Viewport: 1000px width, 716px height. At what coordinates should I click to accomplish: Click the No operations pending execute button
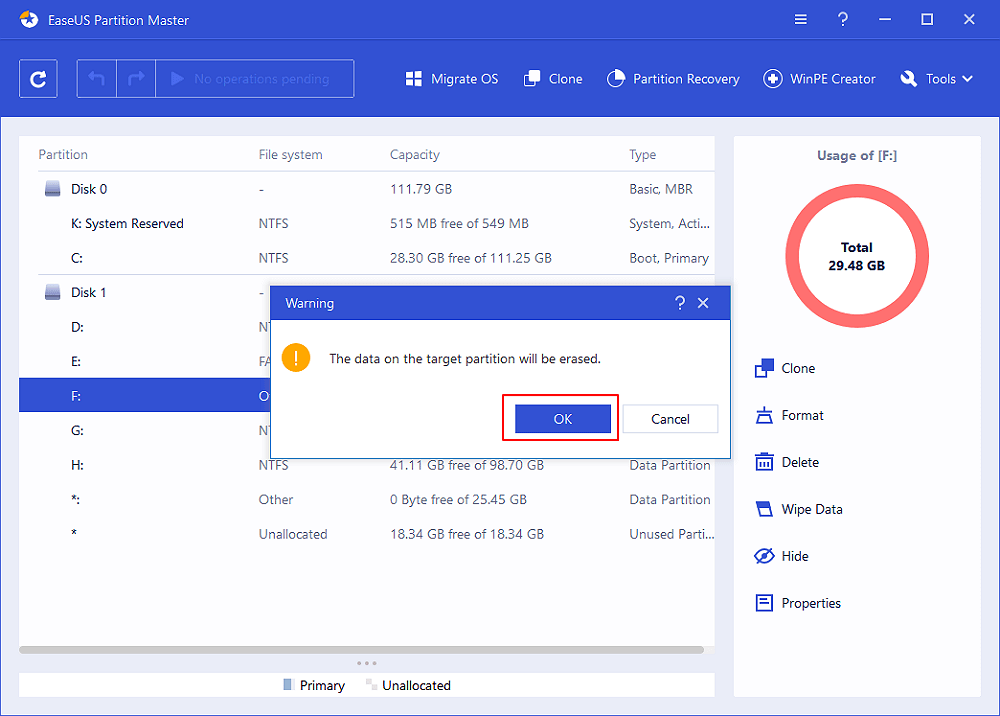point(254,79)
